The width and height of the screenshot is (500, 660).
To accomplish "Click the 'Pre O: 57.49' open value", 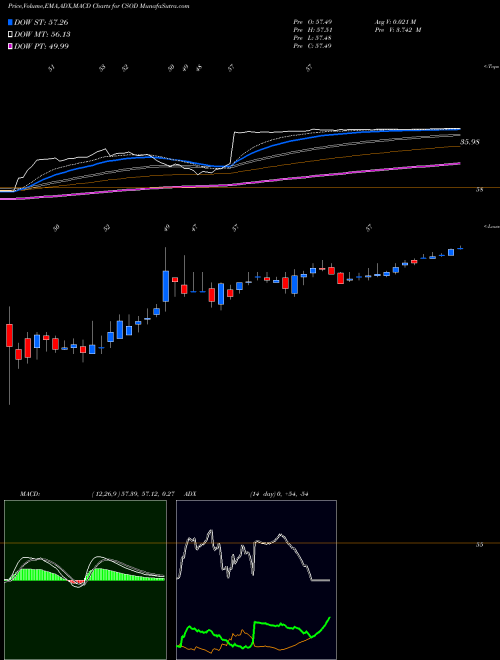I will 313,22.
